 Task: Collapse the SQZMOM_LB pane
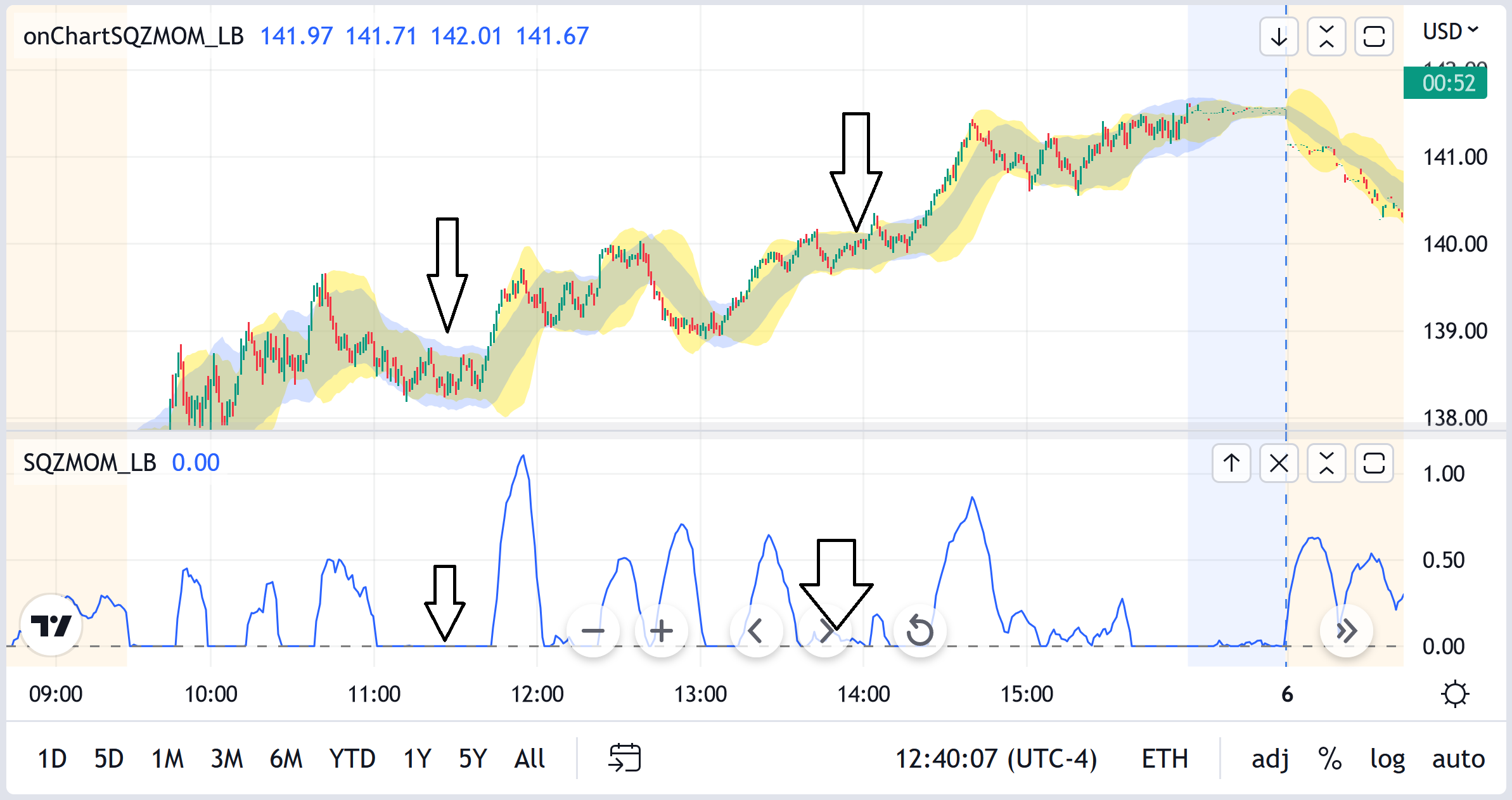(1326, 463)
